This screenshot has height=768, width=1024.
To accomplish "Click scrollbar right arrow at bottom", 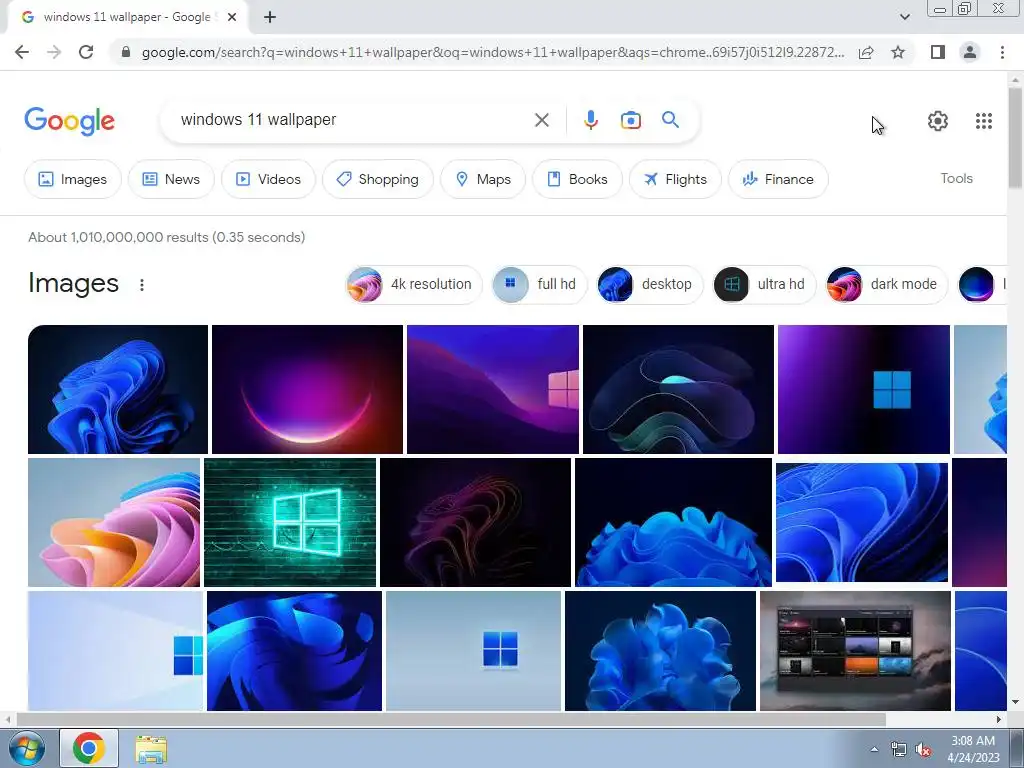I will pos(999,719).
